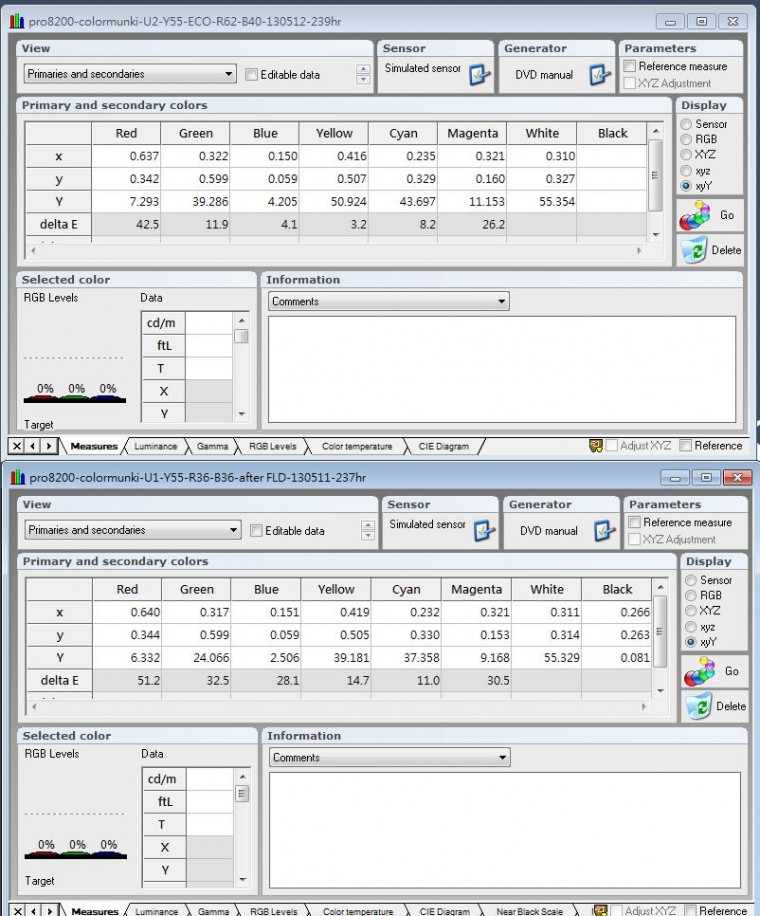Click the Delete icon in bottom window

[x=699, y=706]
